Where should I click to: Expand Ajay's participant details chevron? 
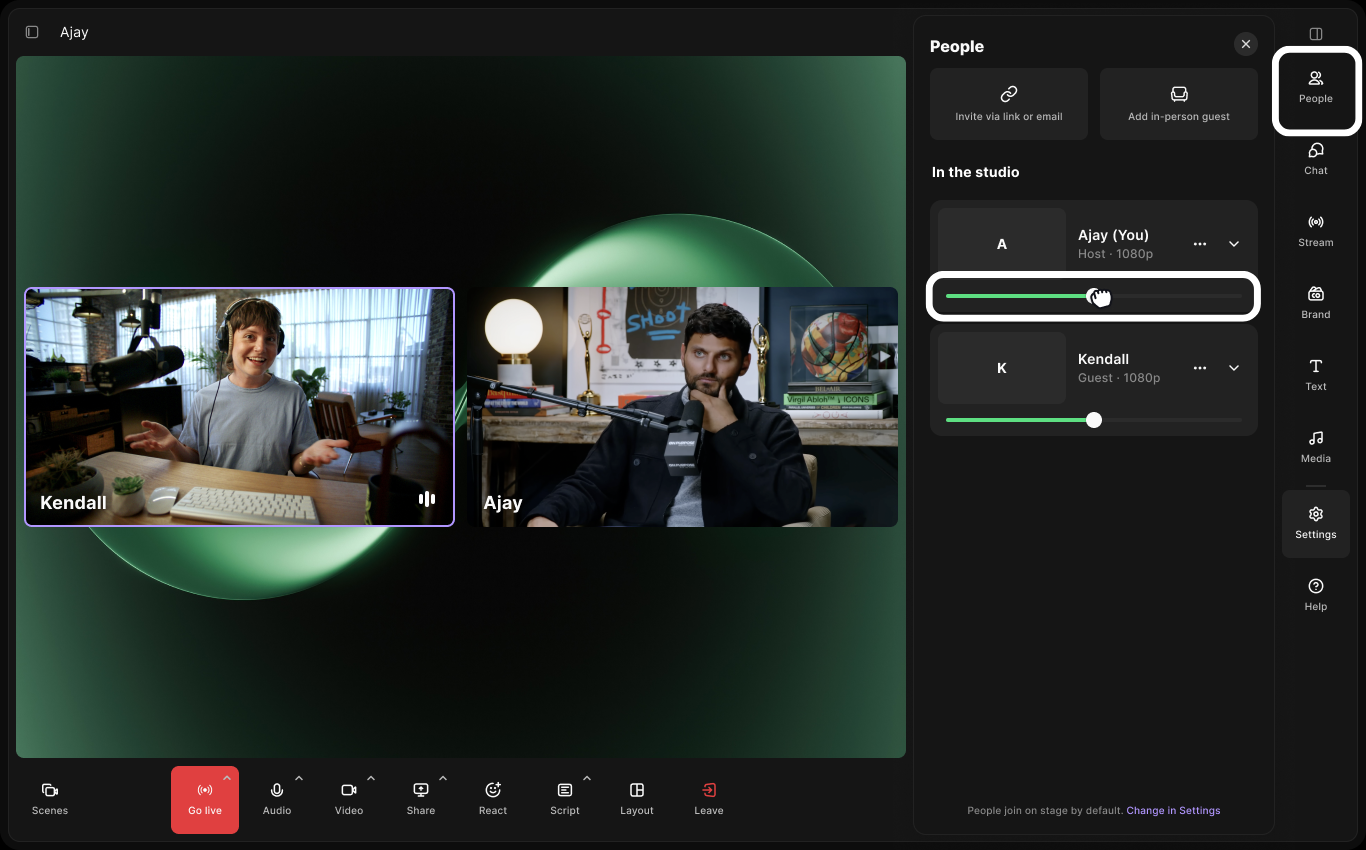coord(1234,244)
